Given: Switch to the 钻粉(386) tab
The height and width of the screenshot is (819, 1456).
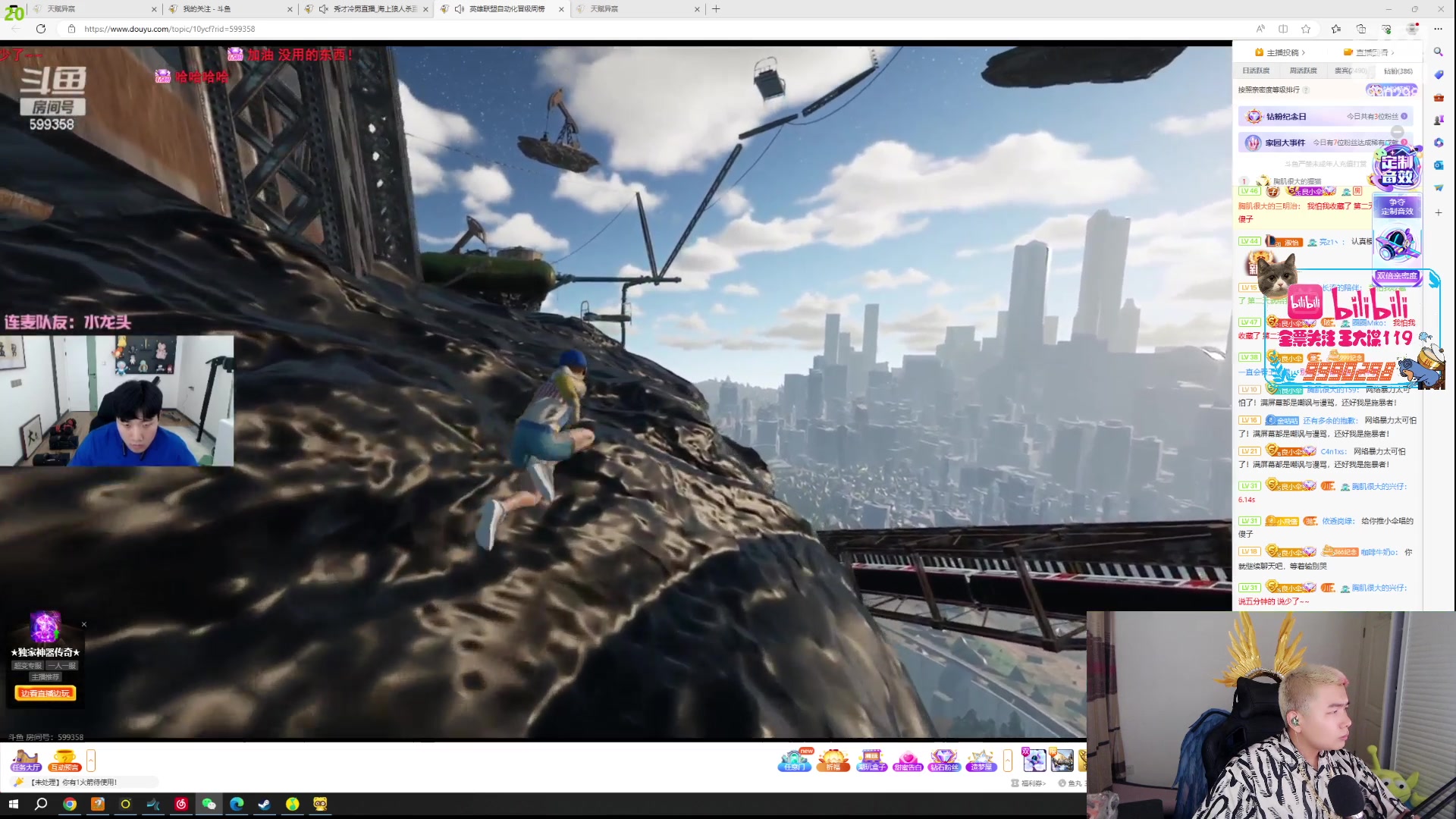Looking at the screenshot, I should point(1398,71).
